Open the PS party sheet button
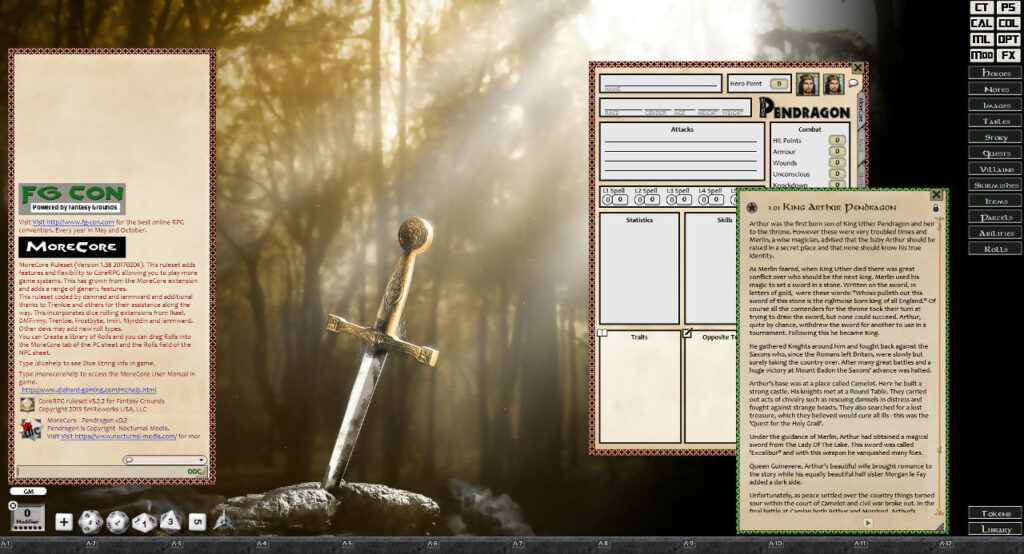 tap(1008, 7)
